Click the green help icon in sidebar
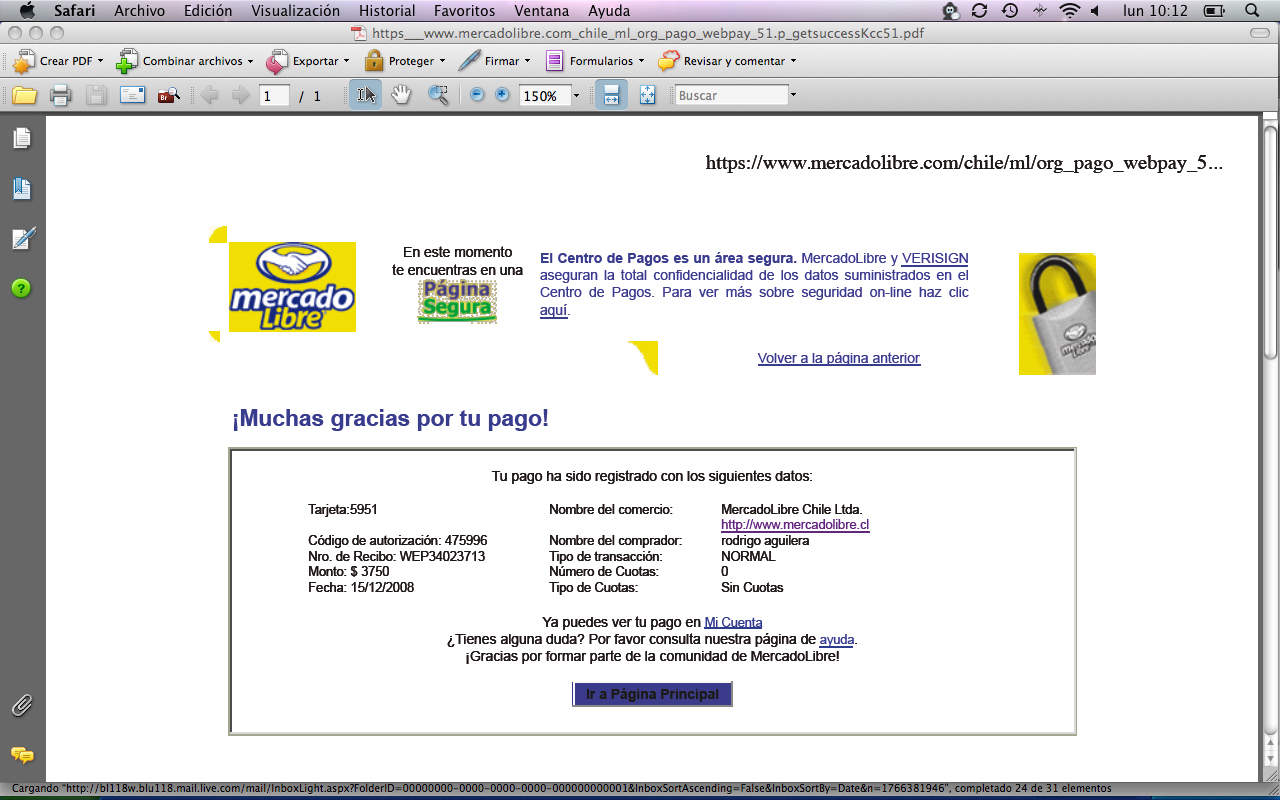 coord(22,288)
